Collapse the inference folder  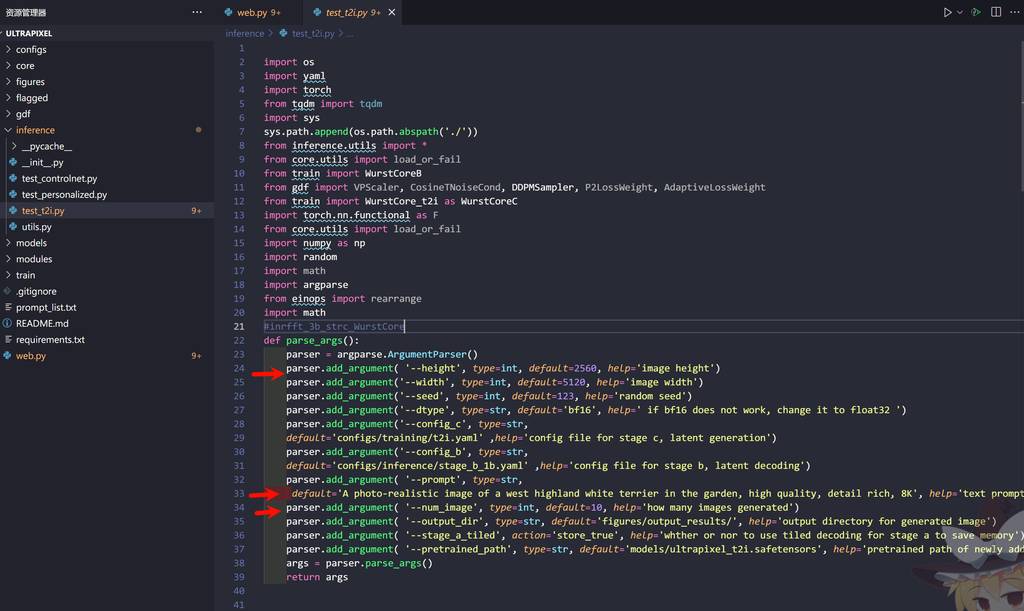click(35, 130)
